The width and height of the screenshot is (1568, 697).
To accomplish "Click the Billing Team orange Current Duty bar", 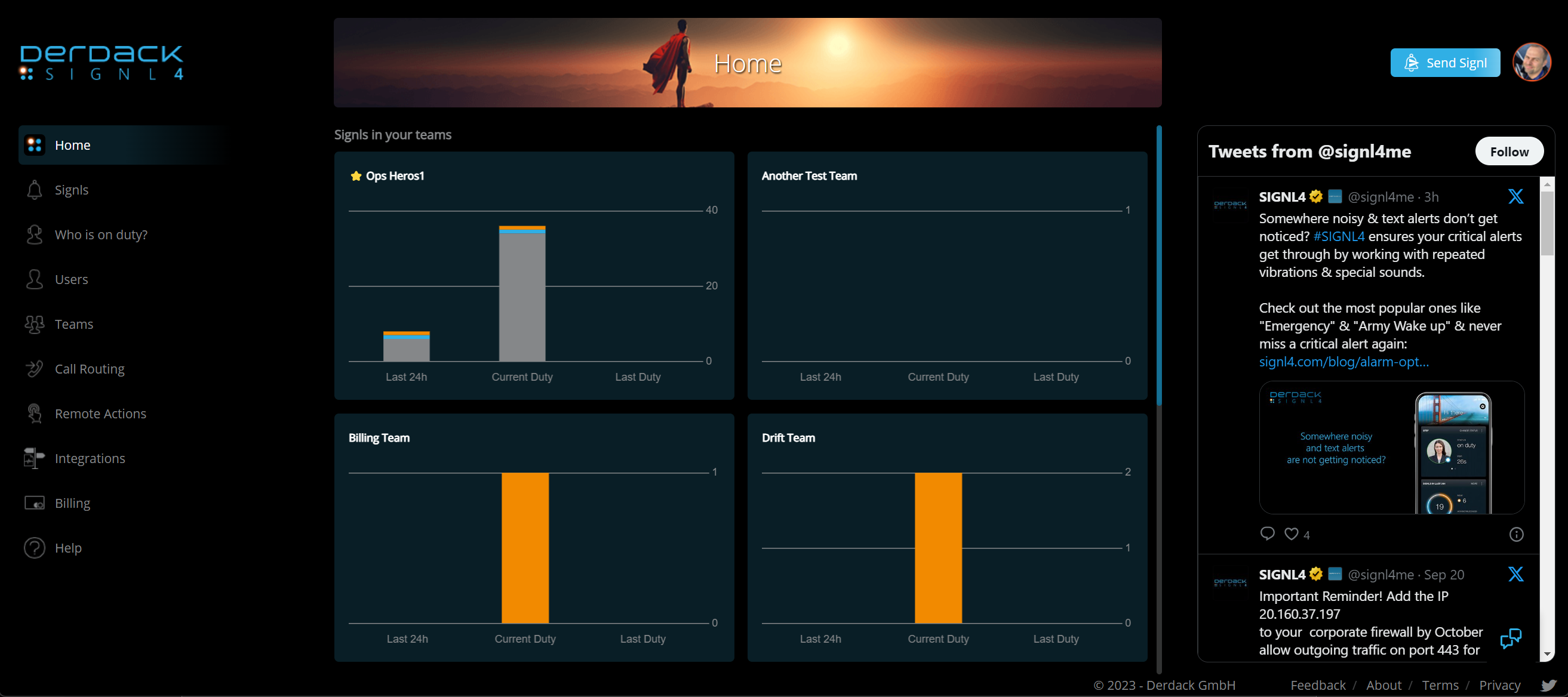I will [x=525, y=548].
